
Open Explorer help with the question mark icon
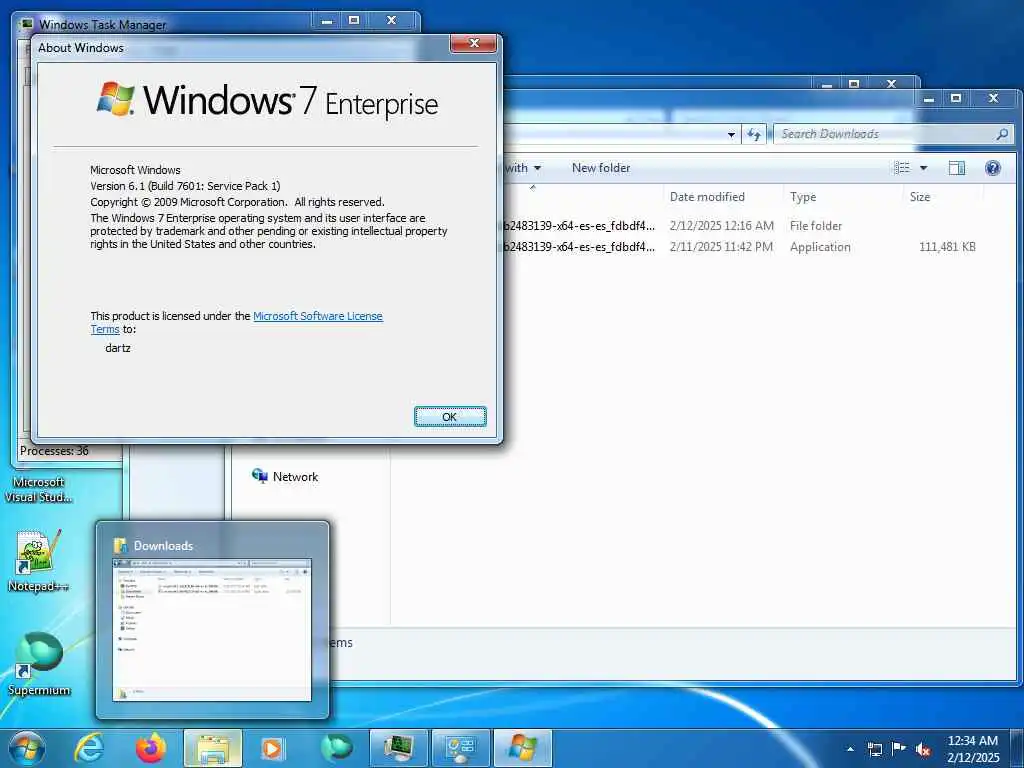pyautogui.click(x=993, y=168)
